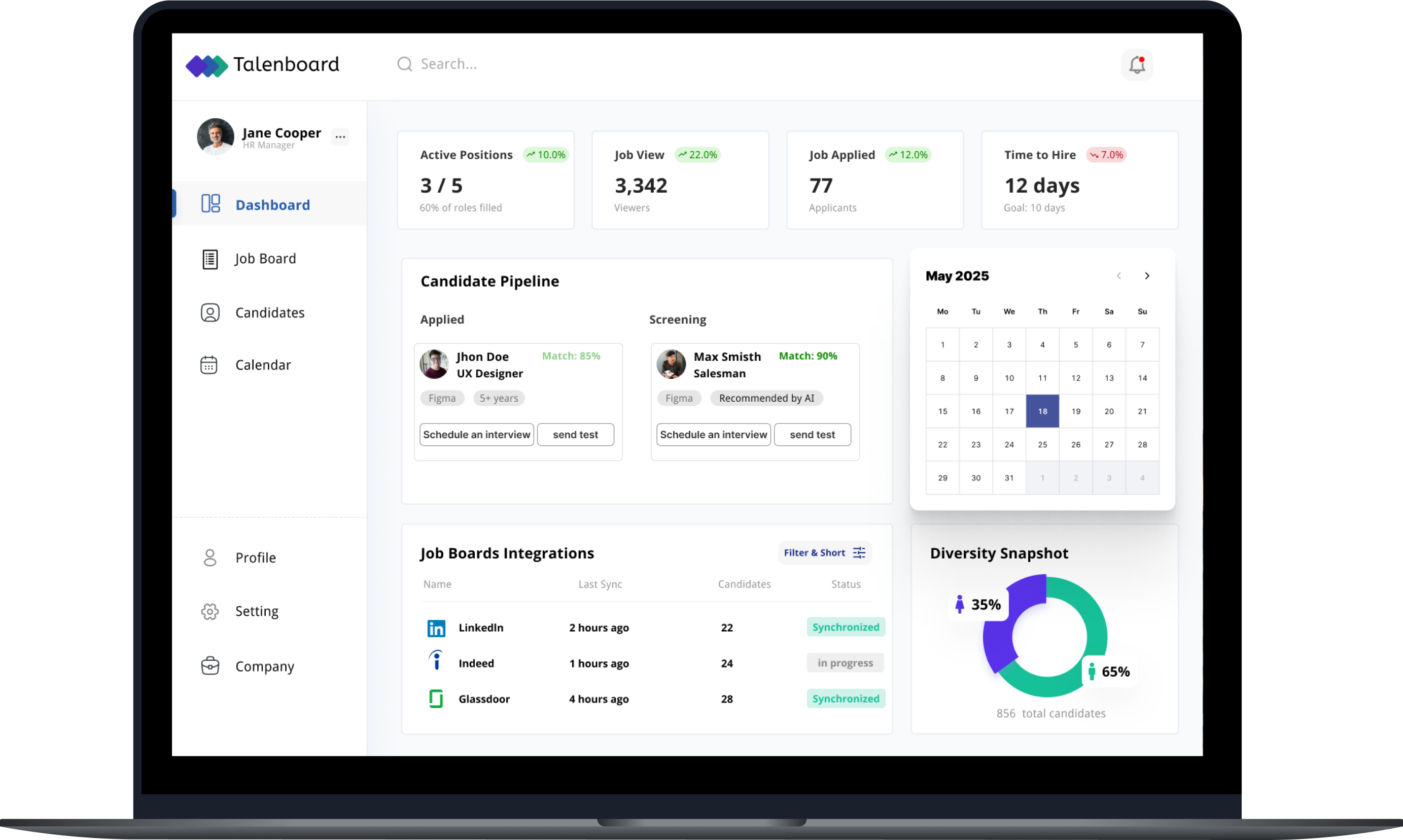Click the Company briefcase icon
The height and width of the screenshot is (840, 1403).
tap(210, 666)
